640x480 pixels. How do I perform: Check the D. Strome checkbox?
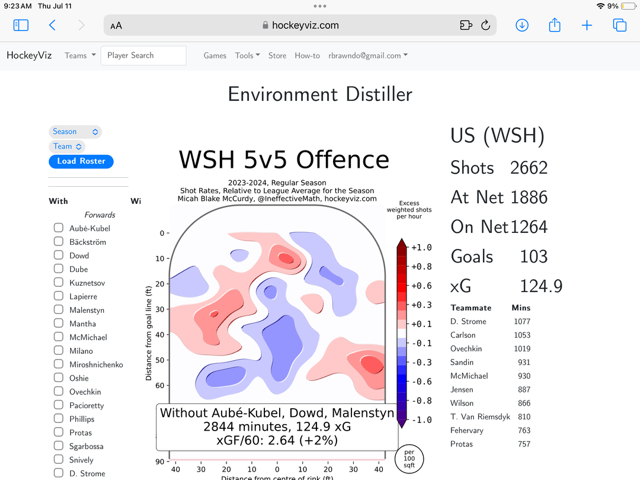(x=58, y=473)
